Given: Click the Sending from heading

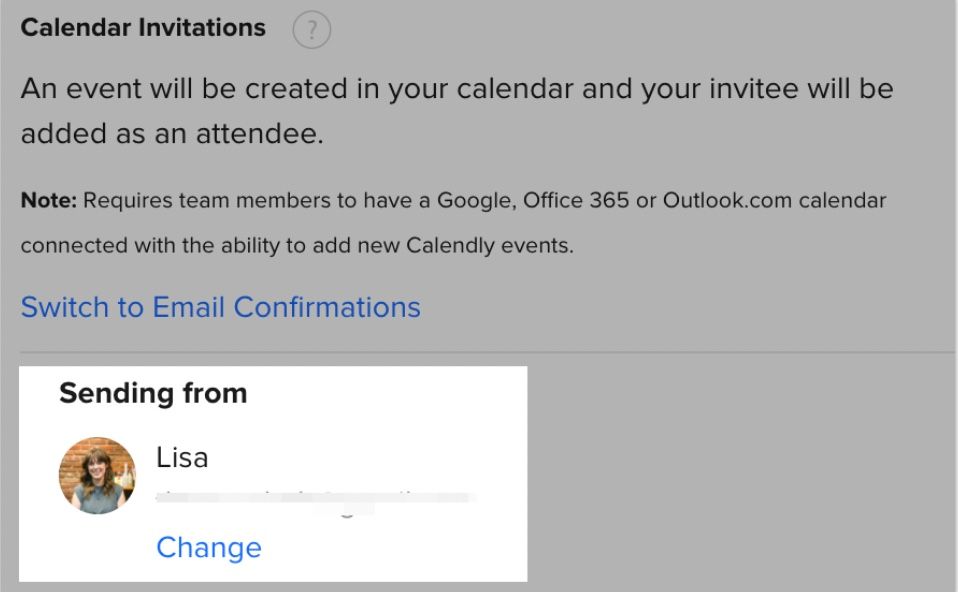Looking at the screenshot, I should pyautogui.click(x=153, y=393).
